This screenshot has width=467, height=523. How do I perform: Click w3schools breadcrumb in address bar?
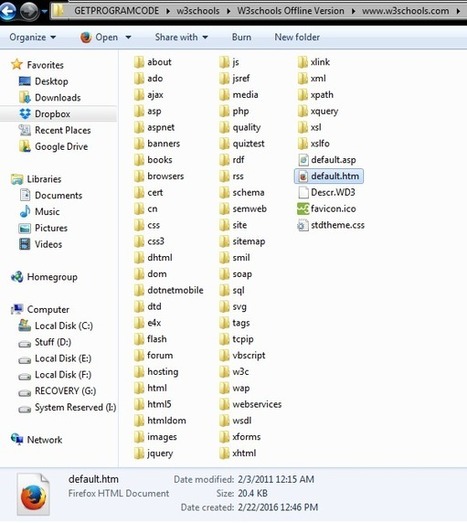(198, 11)
